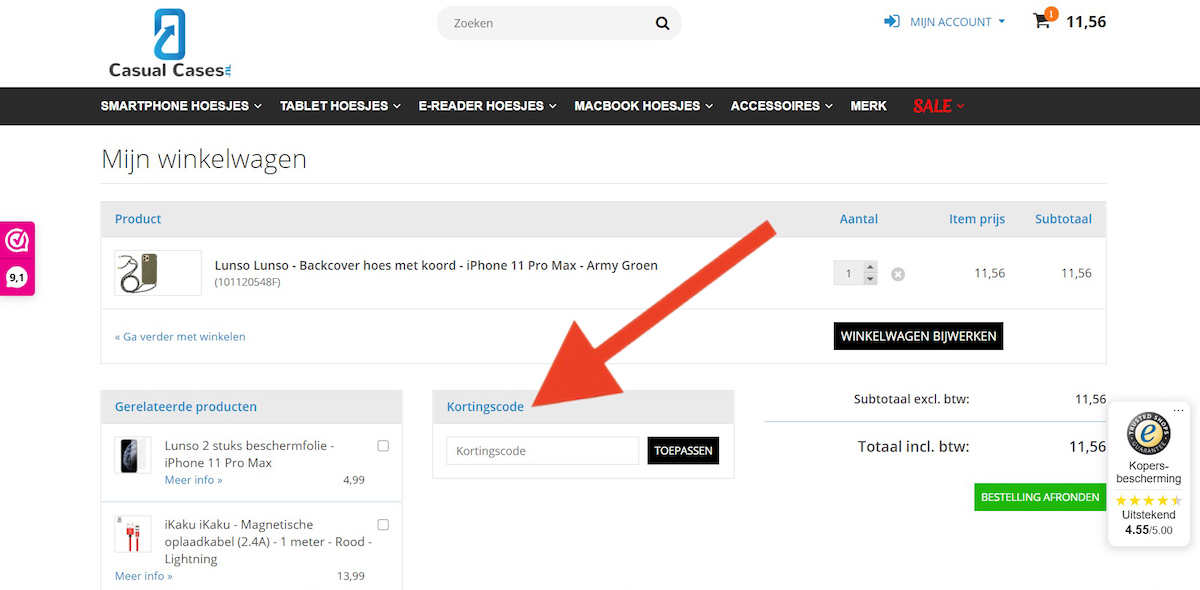Open the Trusted Shops badge seal
This screenshot has width=1200, height=590.
1148,433
